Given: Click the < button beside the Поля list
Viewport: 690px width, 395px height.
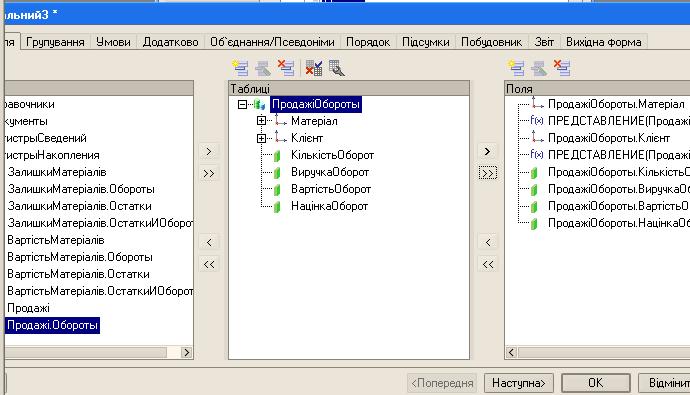Looking at the screenshot, I should tap(488, 242).
